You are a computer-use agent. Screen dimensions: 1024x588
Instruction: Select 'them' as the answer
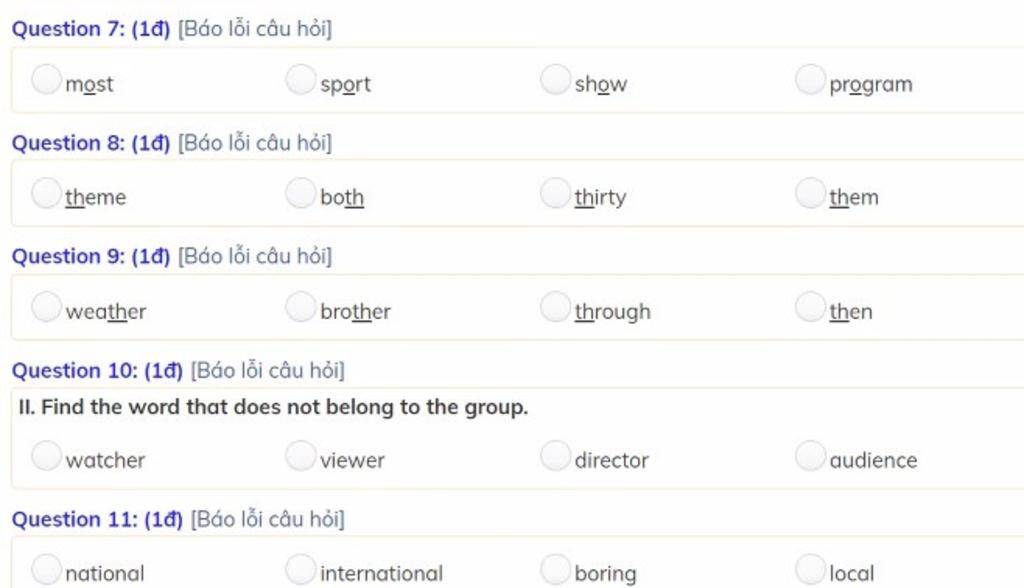[810, 193]
